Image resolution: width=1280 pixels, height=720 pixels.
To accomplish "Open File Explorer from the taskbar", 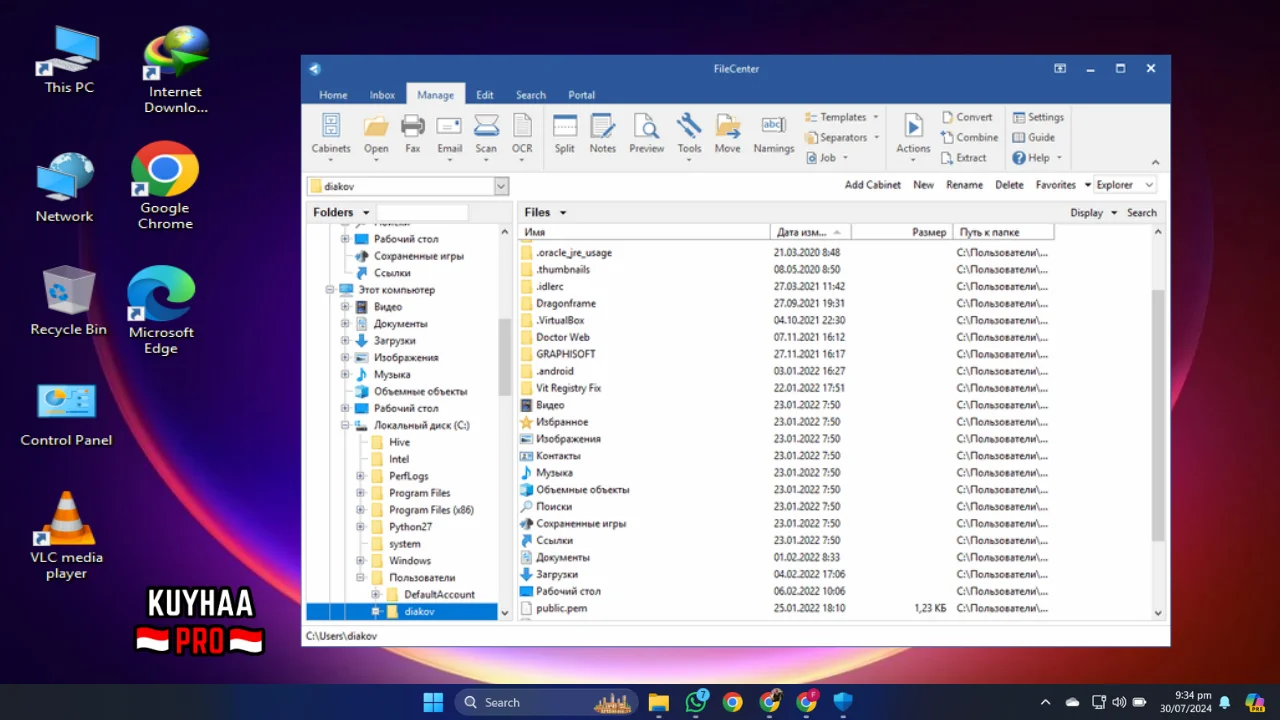I will coord(658,702).
